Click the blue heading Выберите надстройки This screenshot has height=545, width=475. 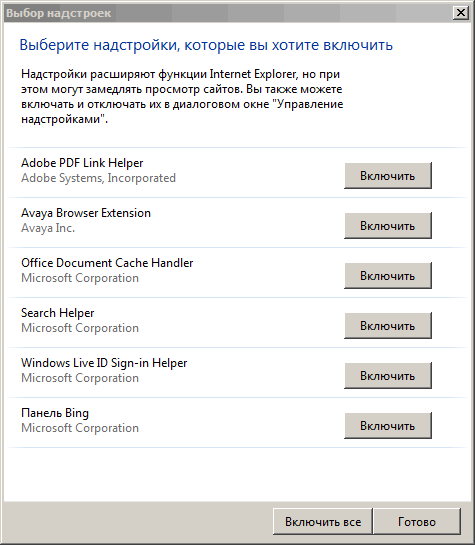point(206,45)
